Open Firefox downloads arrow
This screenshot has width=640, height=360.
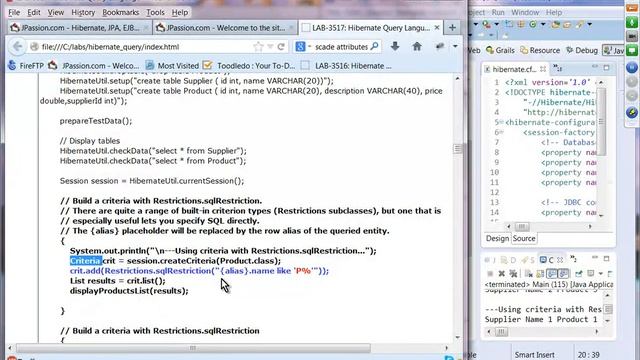click(395, 47)
